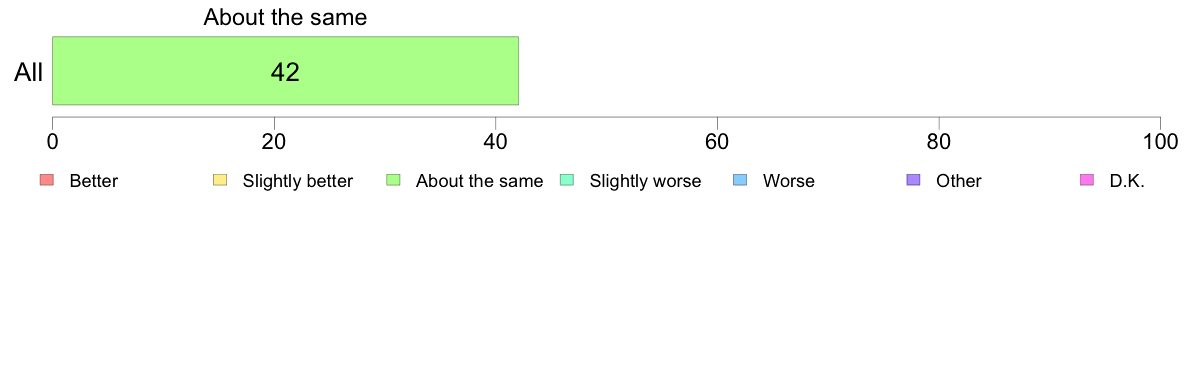
Task: Click the 'Slightly better' legend text
Action: coord(298,181)
